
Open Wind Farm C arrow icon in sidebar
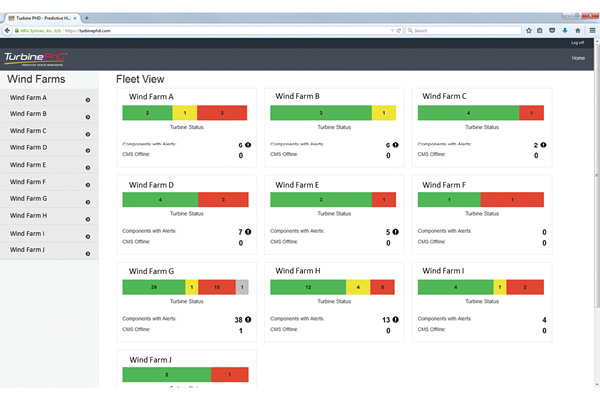click(88, 134)
